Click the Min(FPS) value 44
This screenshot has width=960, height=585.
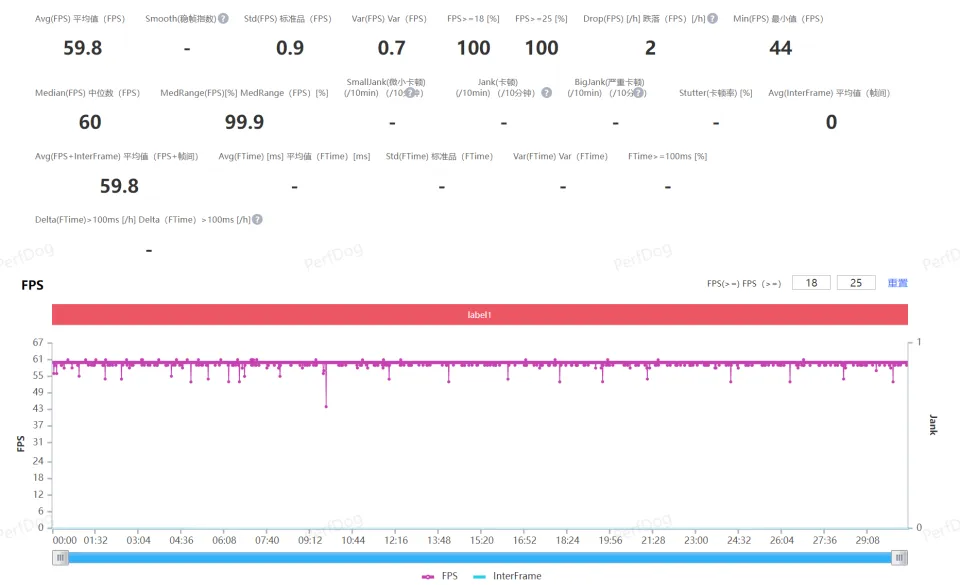click(780, 48)
